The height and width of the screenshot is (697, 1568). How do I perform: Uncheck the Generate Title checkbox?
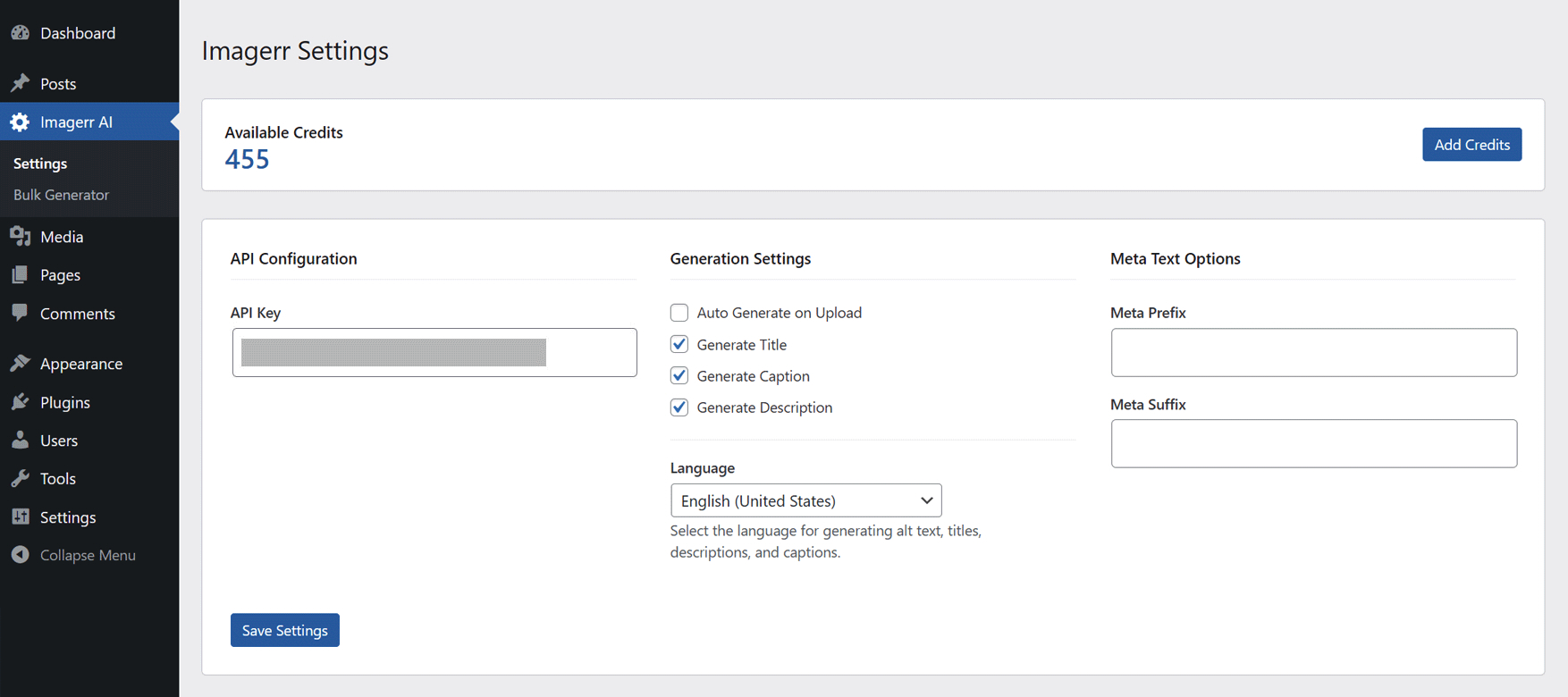[x=679, y=344]
